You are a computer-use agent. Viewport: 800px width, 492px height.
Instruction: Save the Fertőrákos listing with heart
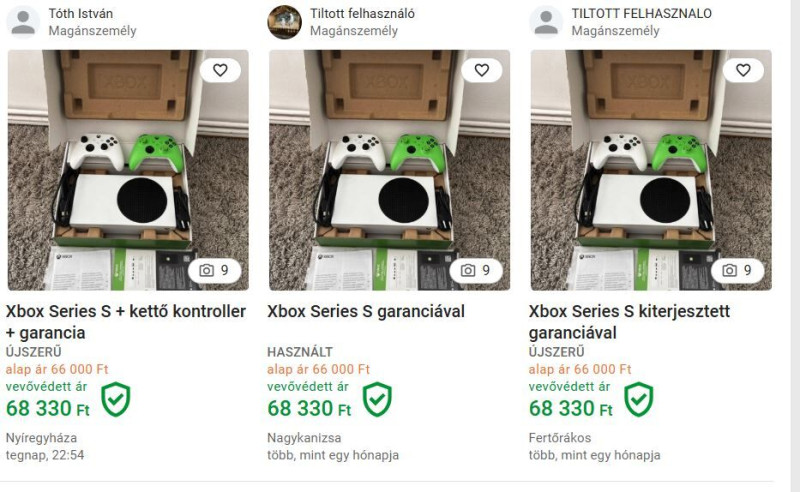[743, 70]
